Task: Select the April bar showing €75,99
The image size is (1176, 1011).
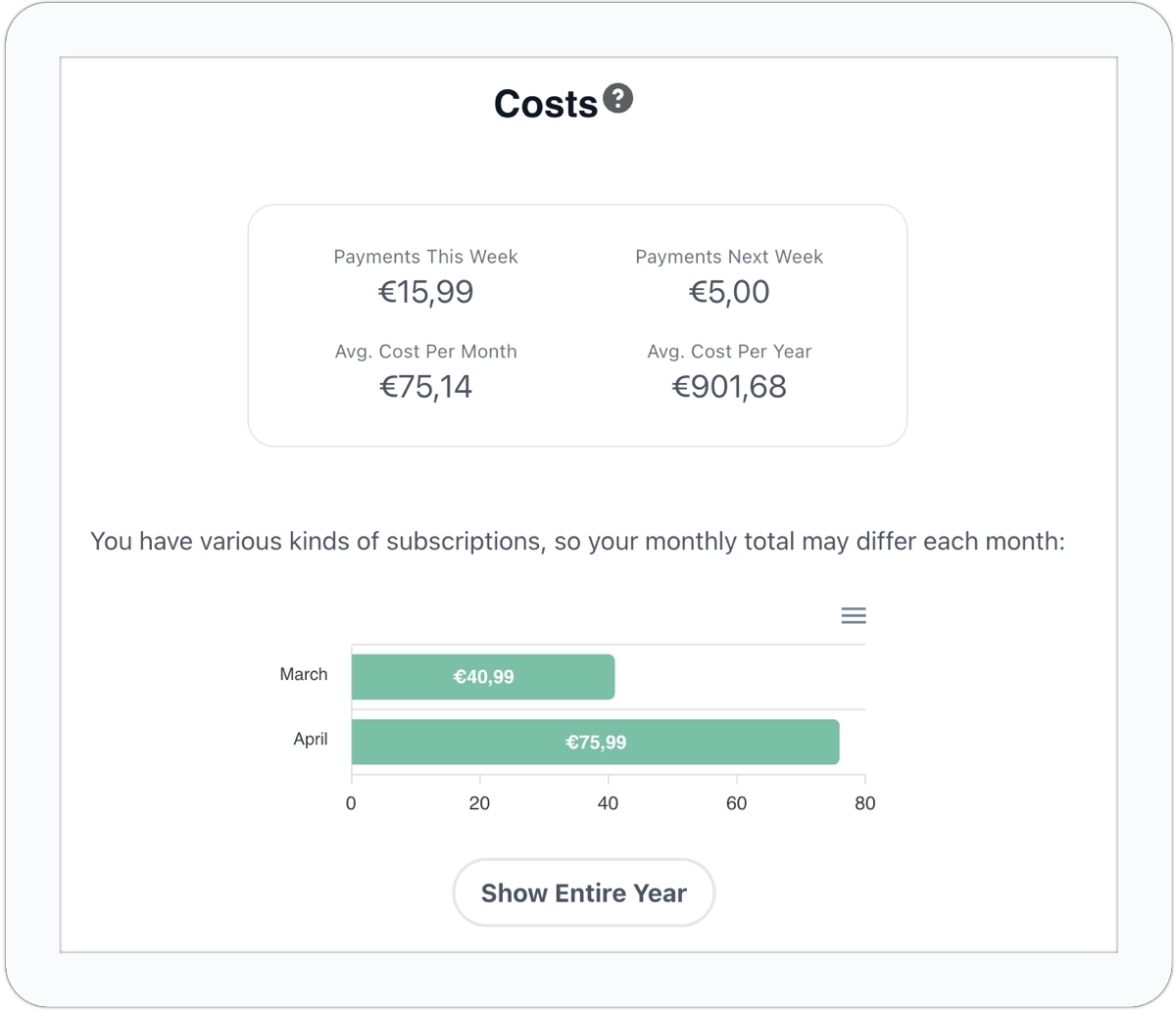Action: tap(596, 742)
